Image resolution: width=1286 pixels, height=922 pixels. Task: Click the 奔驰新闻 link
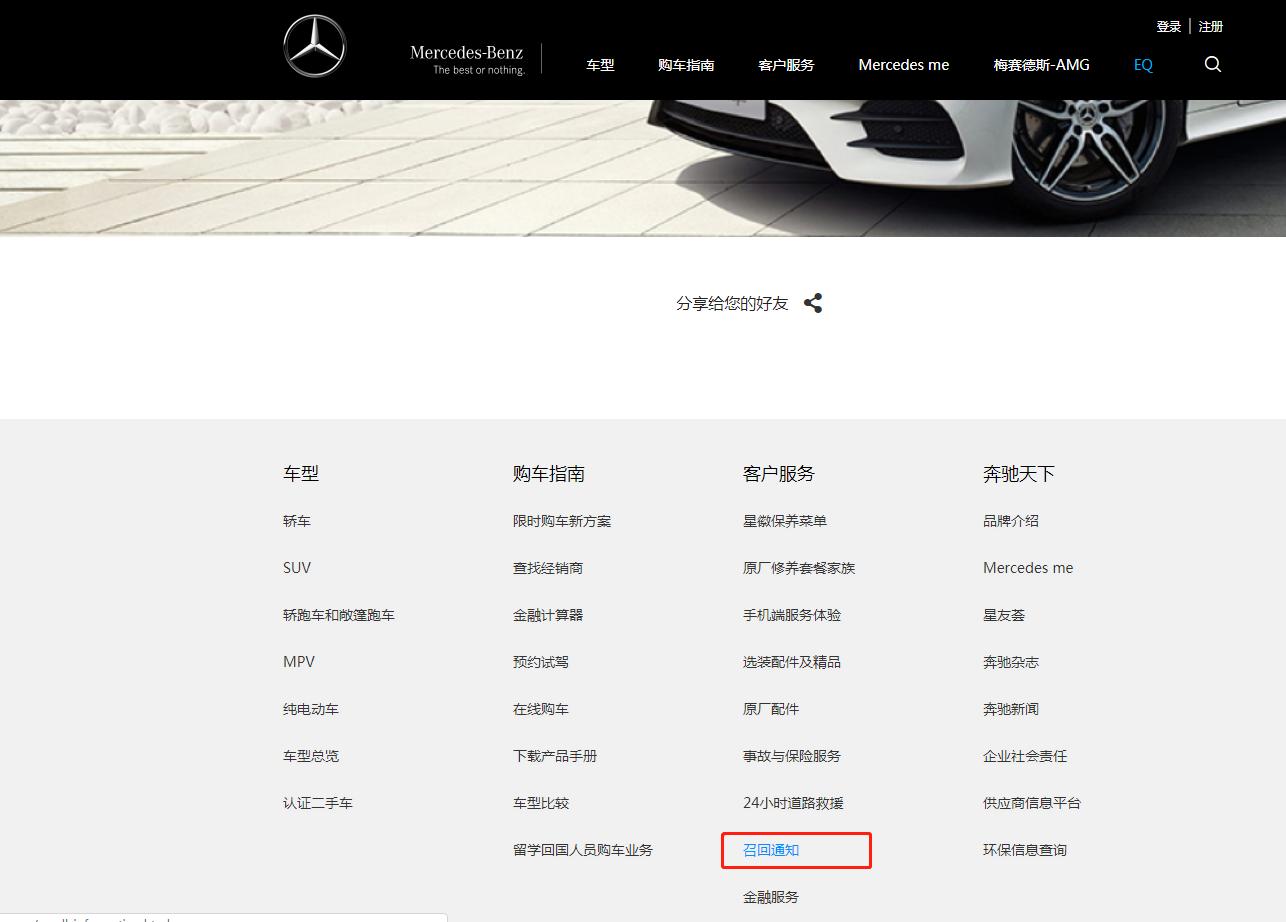pyautogui.click(x=1011, y=709)
